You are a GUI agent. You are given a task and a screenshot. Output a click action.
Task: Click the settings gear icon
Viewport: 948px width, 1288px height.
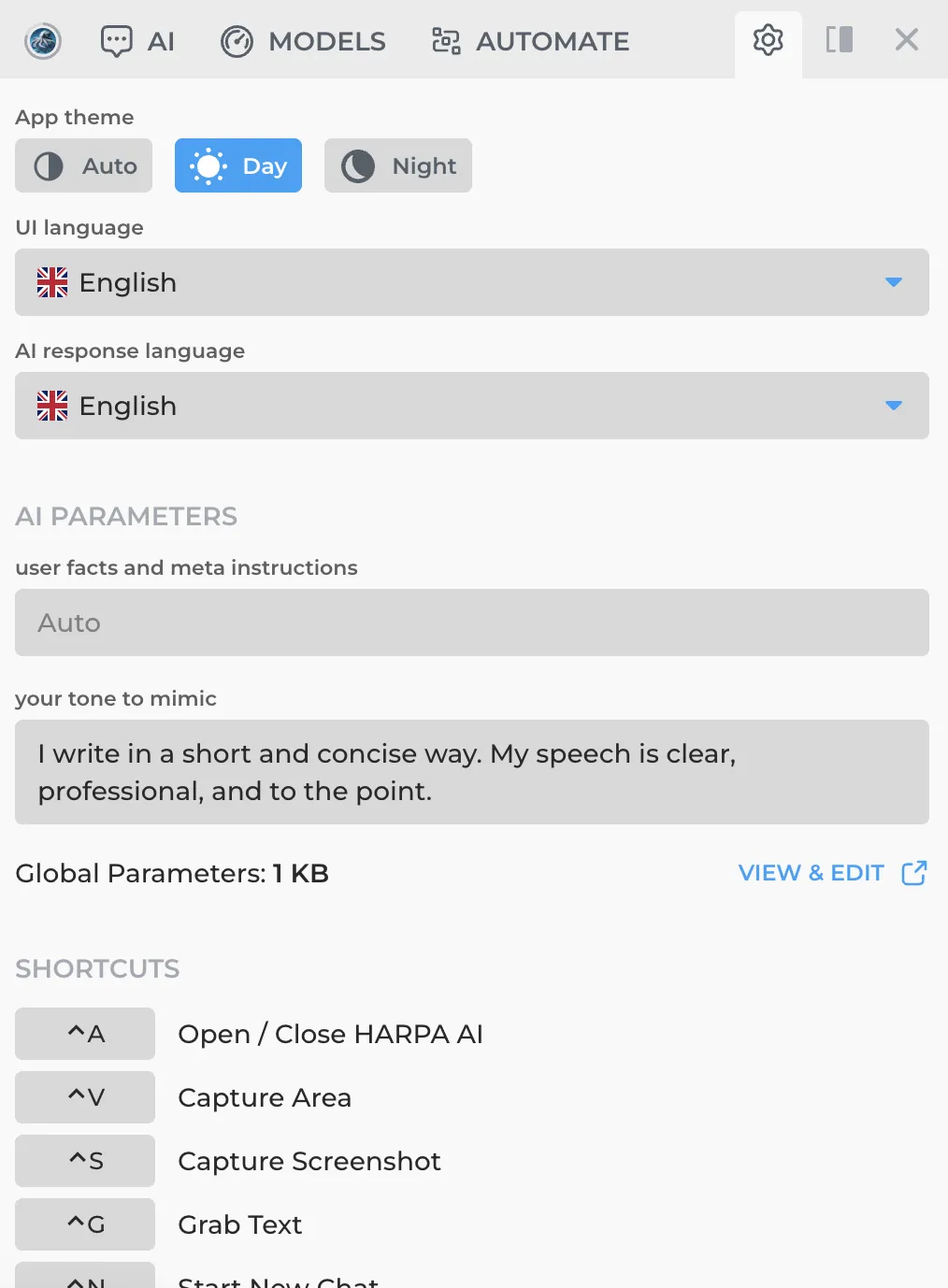coord(768,40)
